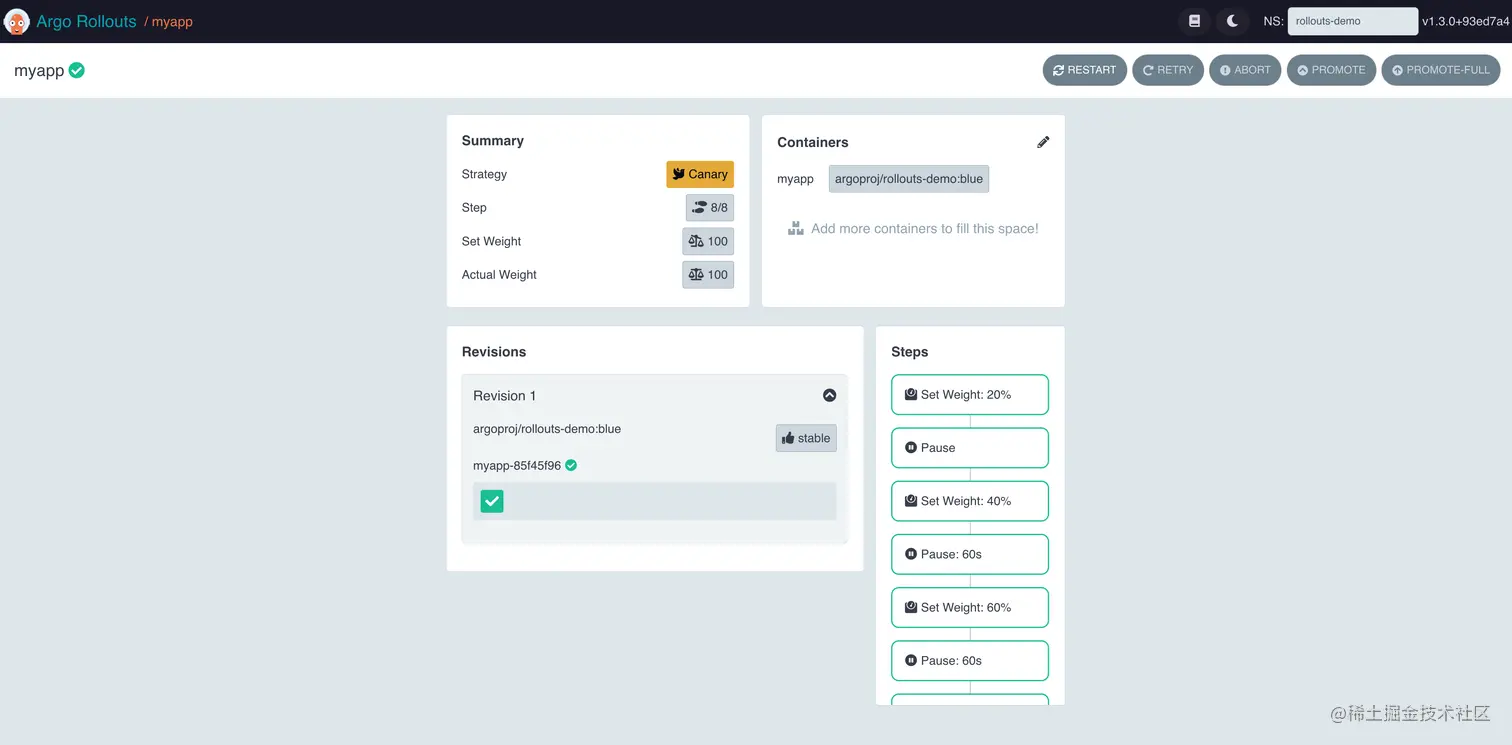Click the replica set healthy check icon beside myapp-85f45f96
The image size is (1512, 745).
(x=571, y=465)
